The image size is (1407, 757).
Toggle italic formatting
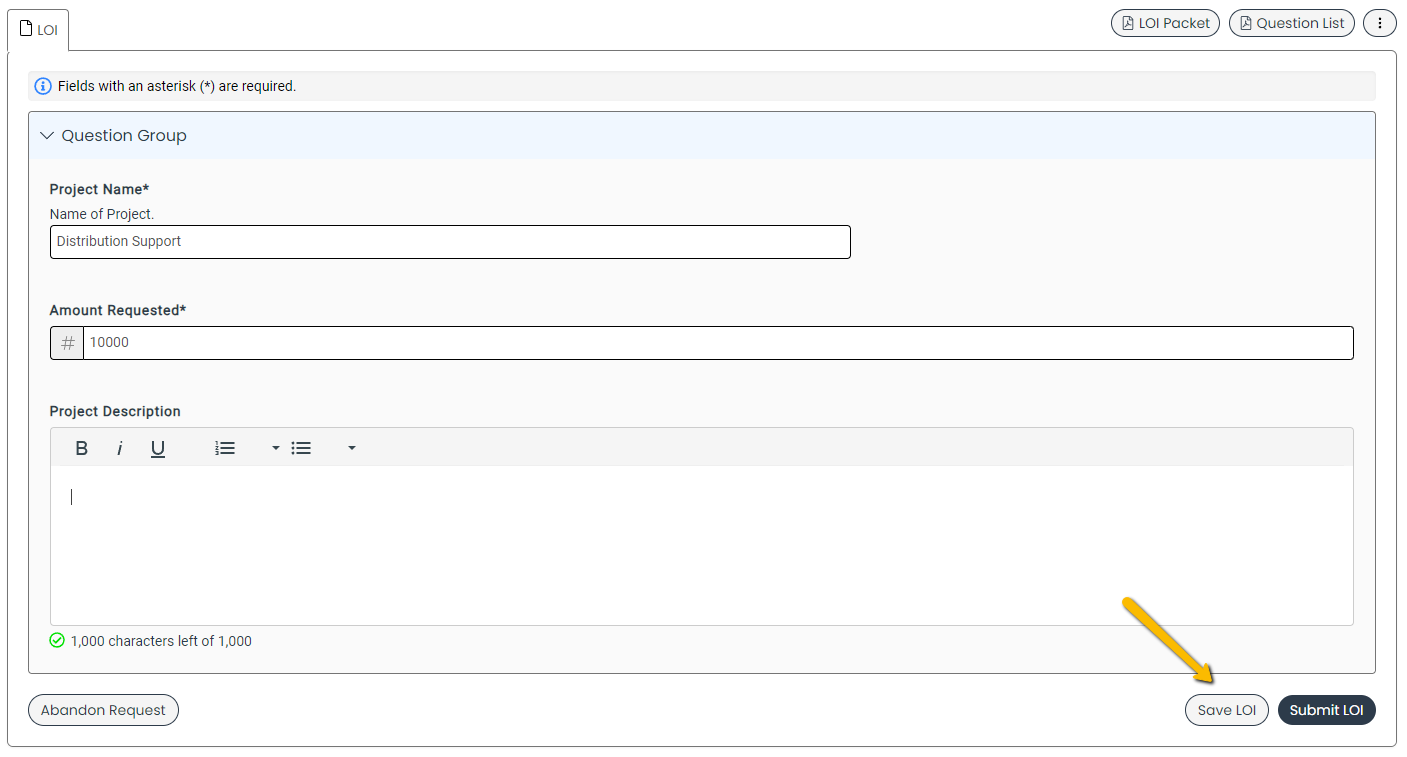point(119,448)
